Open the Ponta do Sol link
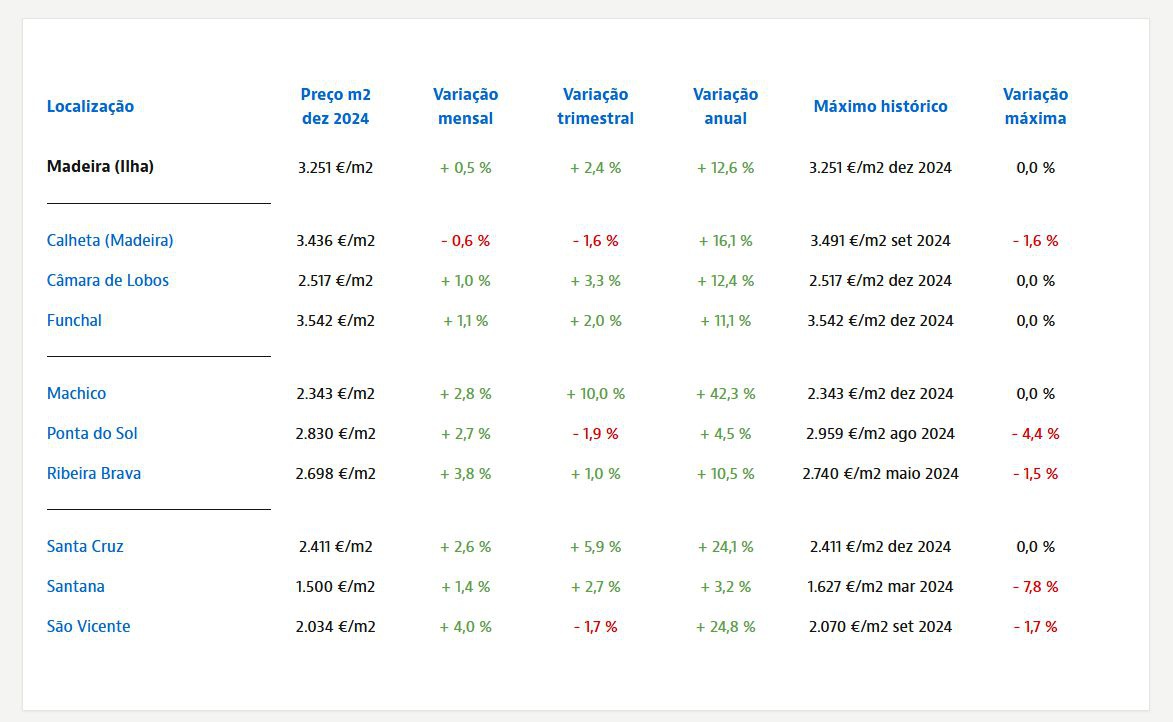 (x=92, y=434)
